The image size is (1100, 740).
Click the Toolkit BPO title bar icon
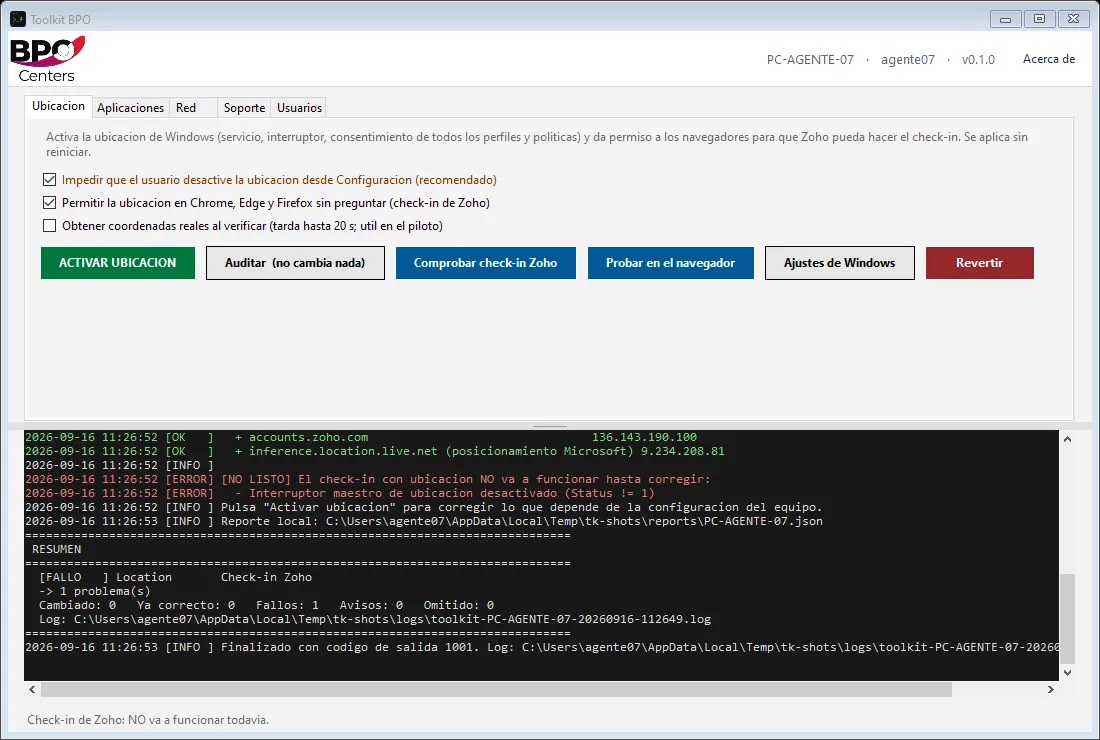(18, 19)
